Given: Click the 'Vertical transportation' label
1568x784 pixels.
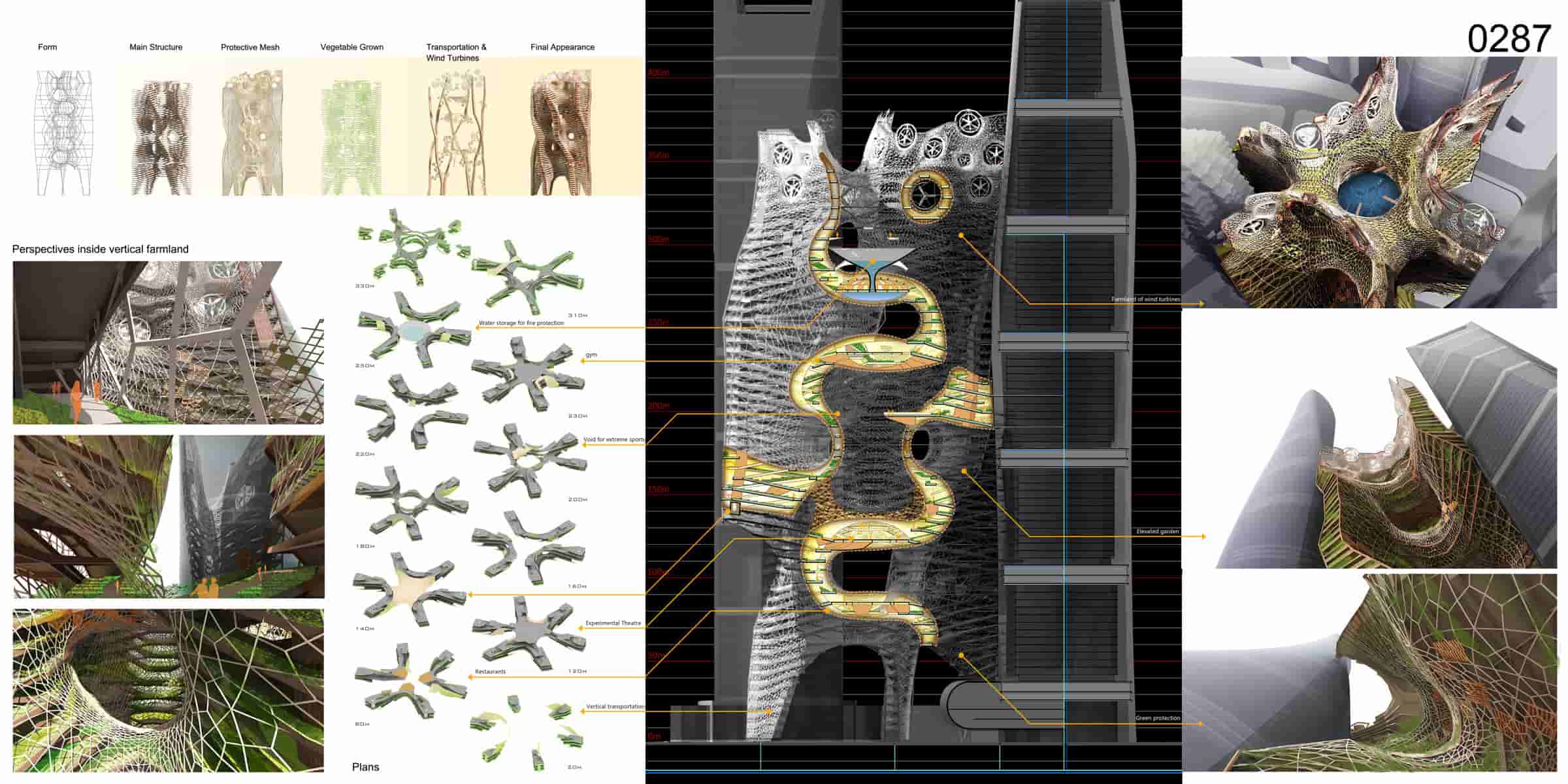Looking at the screenshot, I should coord(615,707).
